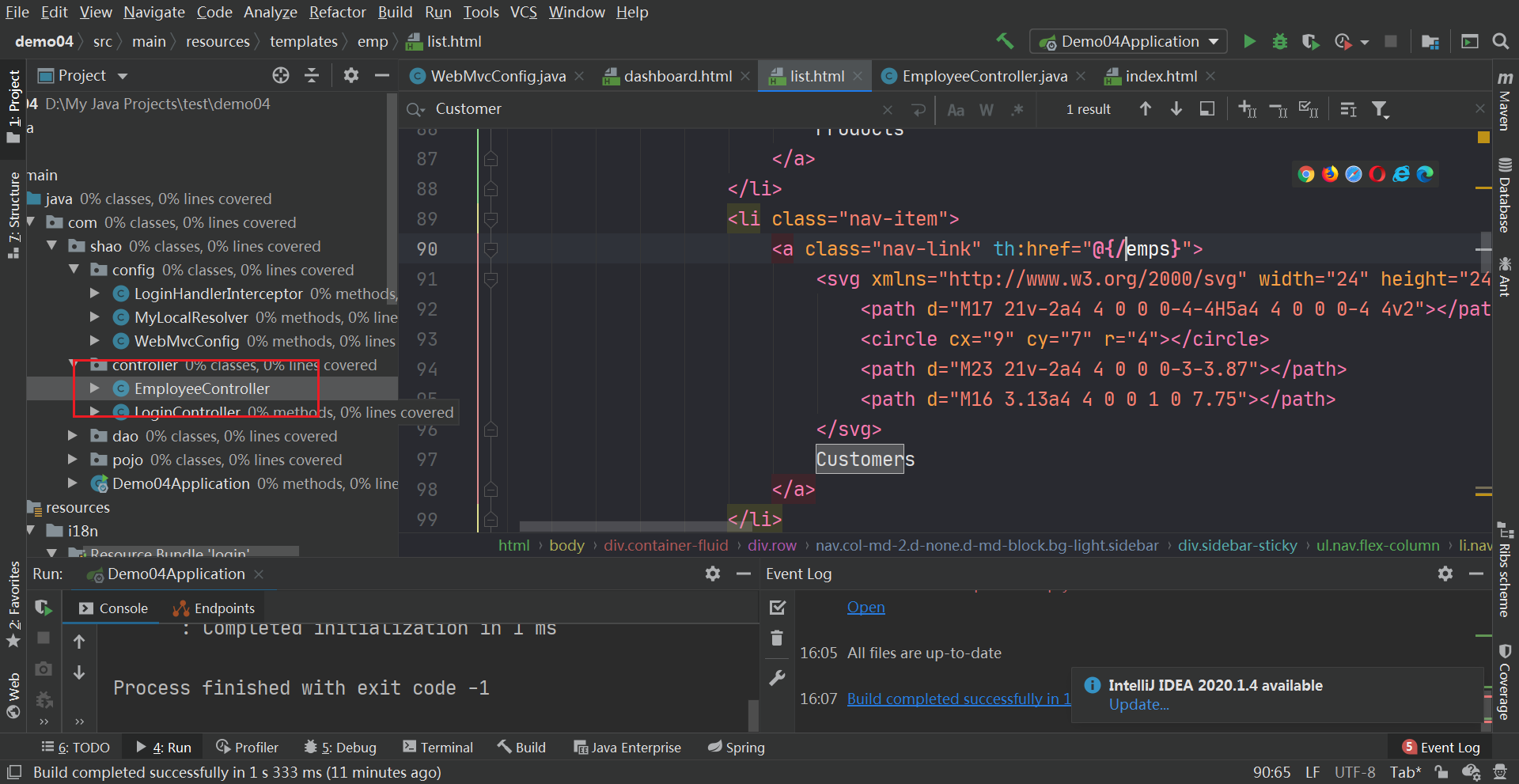The height and width of the screenshot is (784, 1519).
Task: Open preview in Firefox browser icon
Action: click(x=1330, y=174)
